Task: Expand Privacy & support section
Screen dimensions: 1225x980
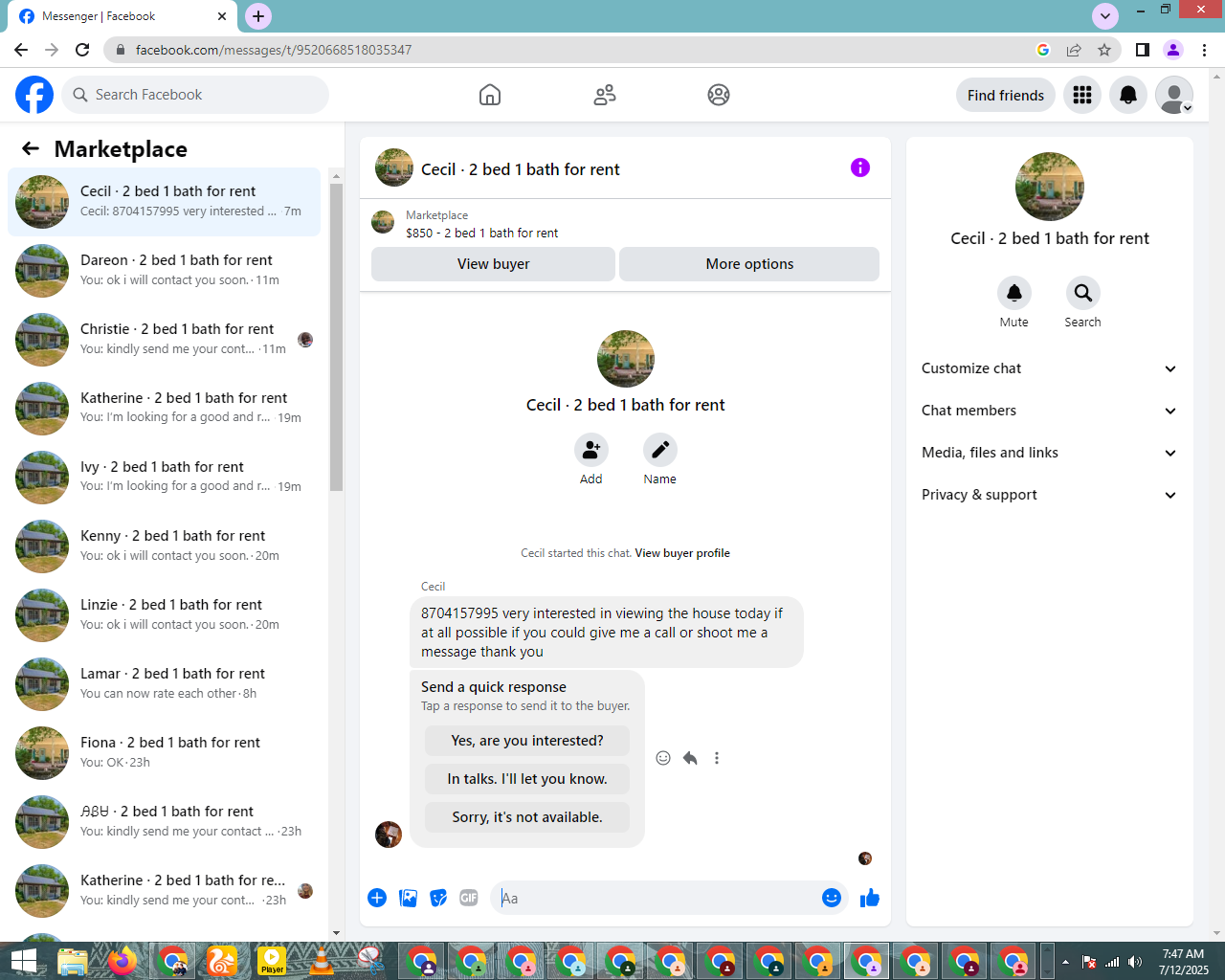Action: point(1050,495)
